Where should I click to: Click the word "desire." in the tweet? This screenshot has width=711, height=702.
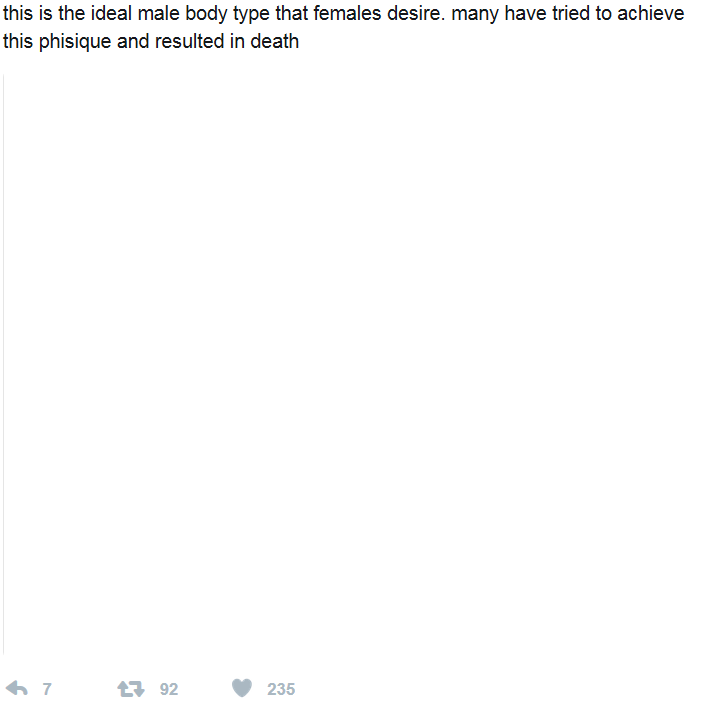tap(416, 13)
